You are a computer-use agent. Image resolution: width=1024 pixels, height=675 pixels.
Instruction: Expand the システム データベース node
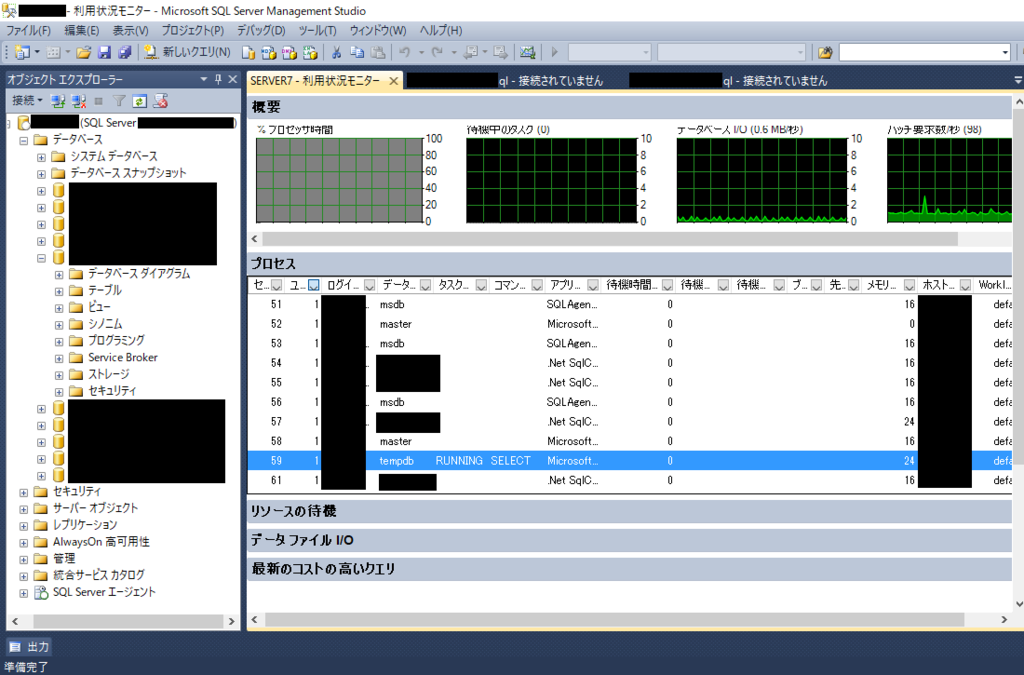(41, 157)
